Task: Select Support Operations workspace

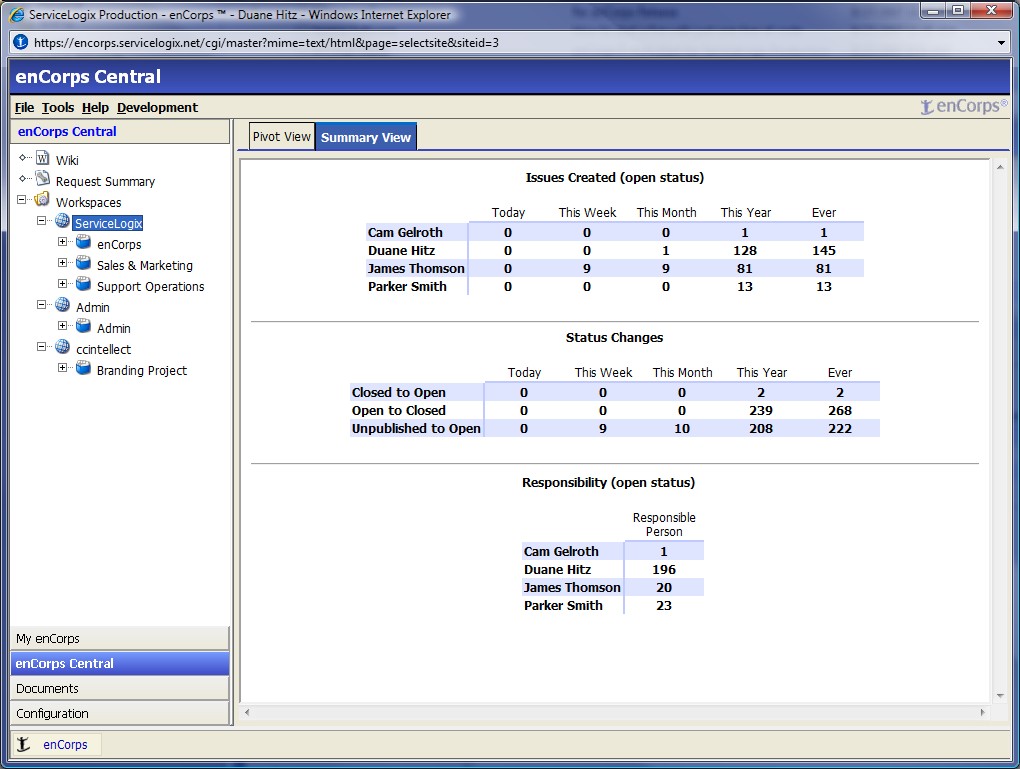Action: click(x=150, y=286)
